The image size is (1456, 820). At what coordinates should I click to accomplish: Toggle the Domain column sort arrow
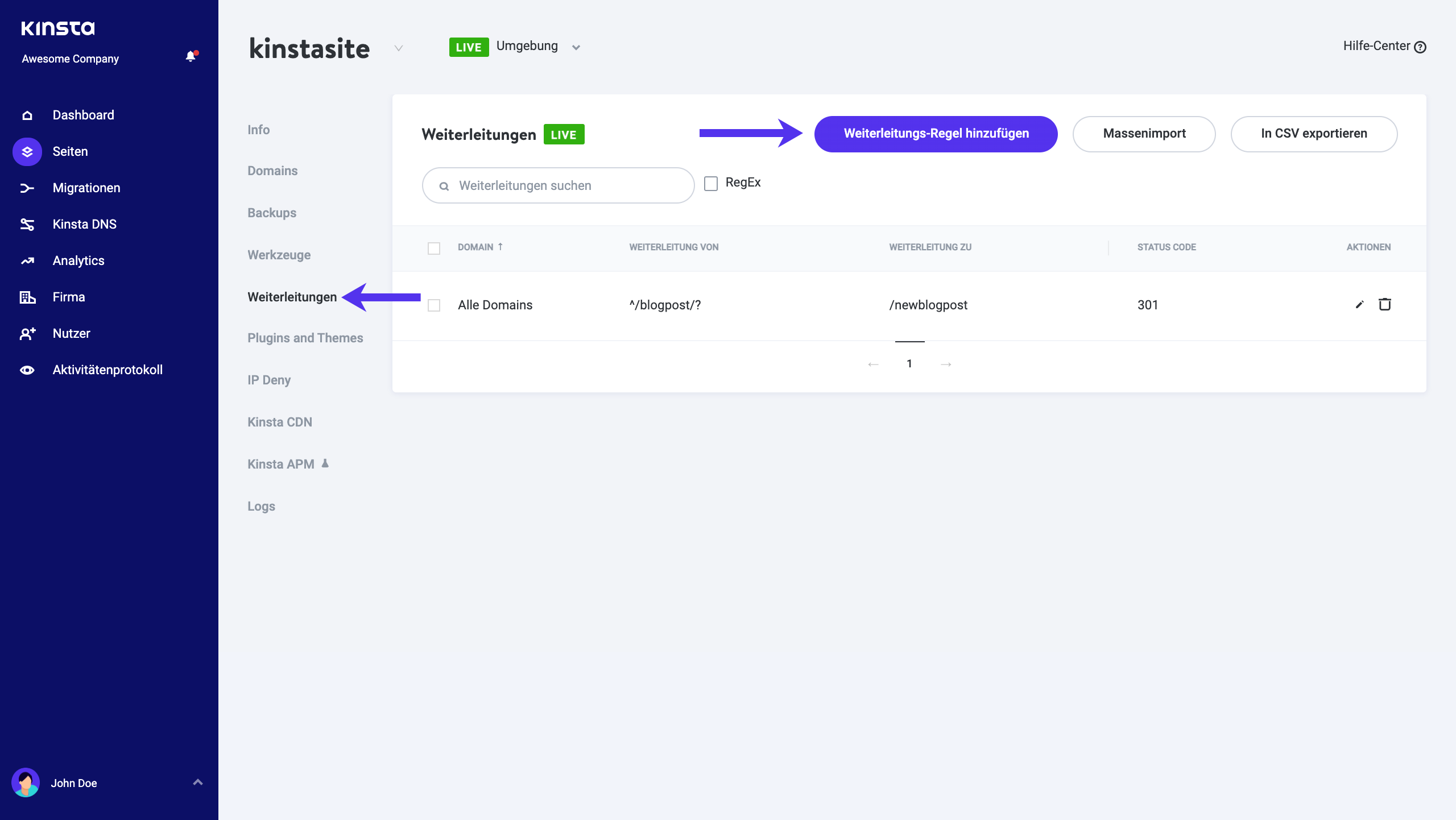click(501, 247)
